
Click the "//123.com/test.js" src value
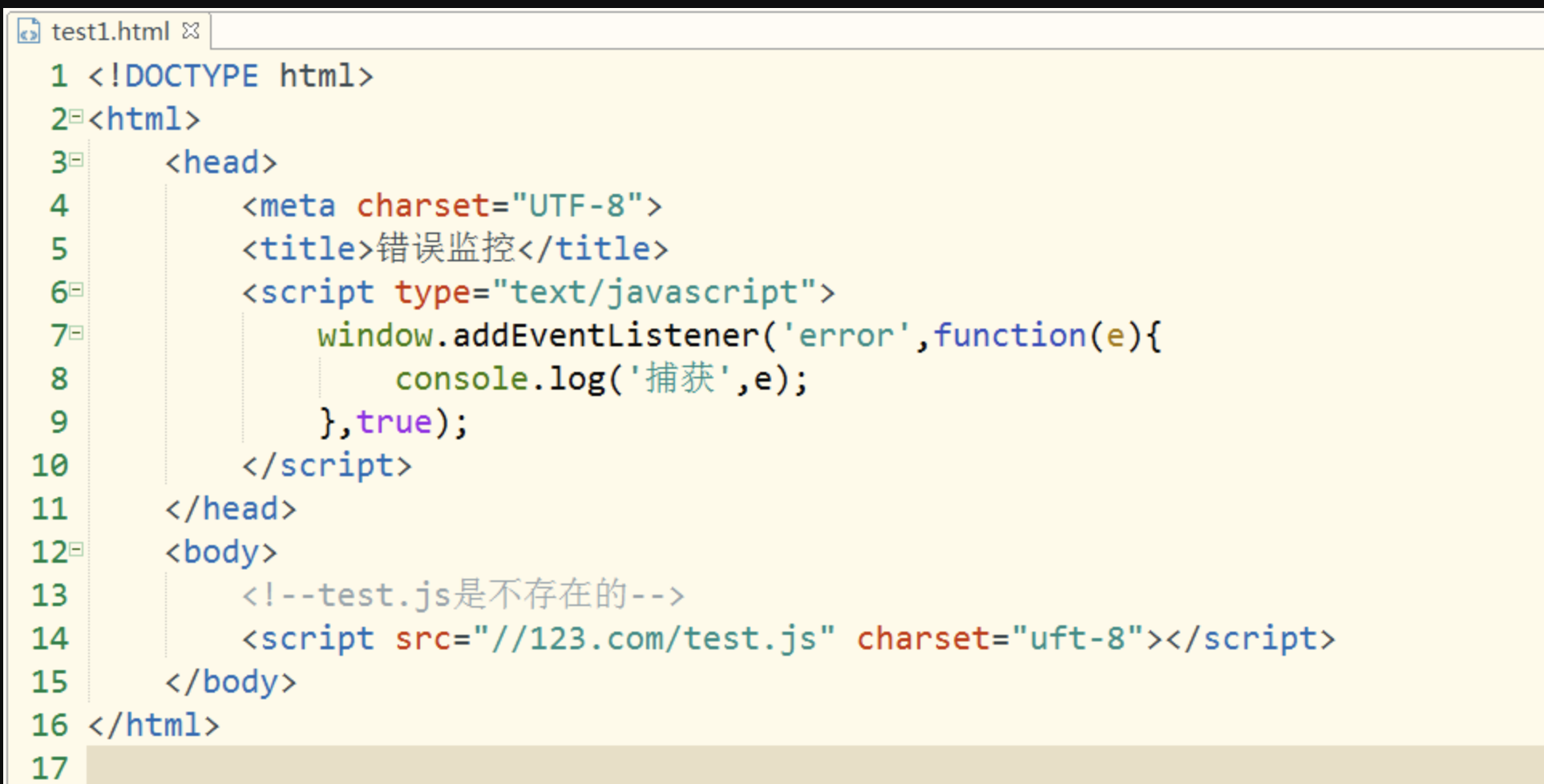click(x=653, y=639)
